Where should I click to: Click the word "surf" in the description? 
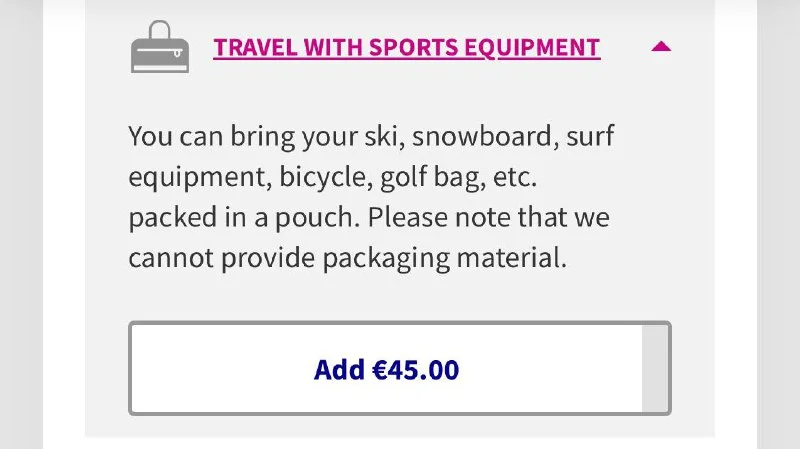[590, 137]
